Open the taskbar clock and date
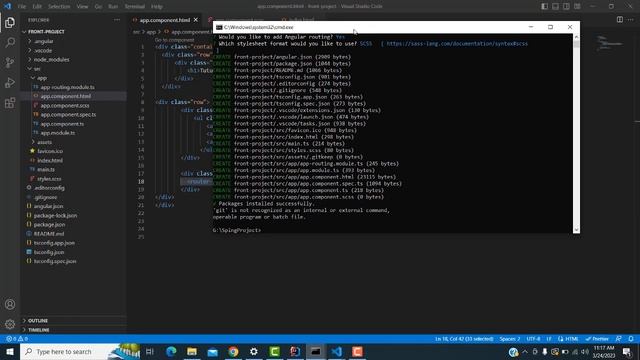 coord(604,352)
